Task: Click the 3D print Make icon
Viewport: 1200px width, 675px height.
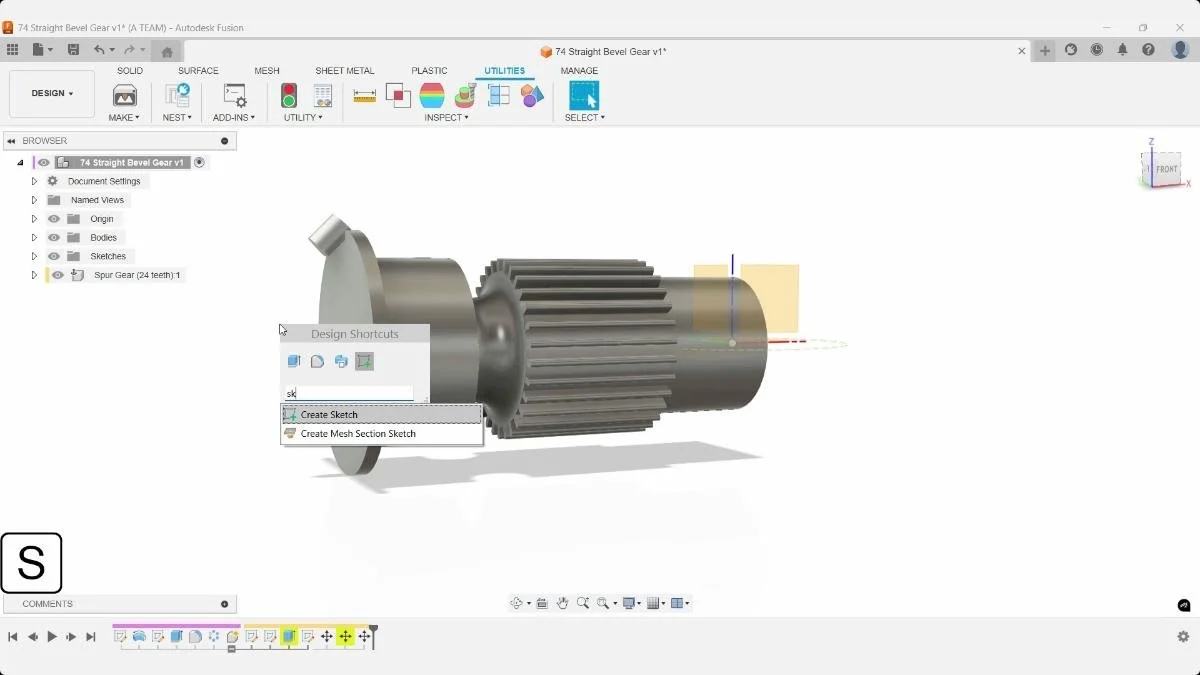Action: pyautogui.click(x=125, y=96)
